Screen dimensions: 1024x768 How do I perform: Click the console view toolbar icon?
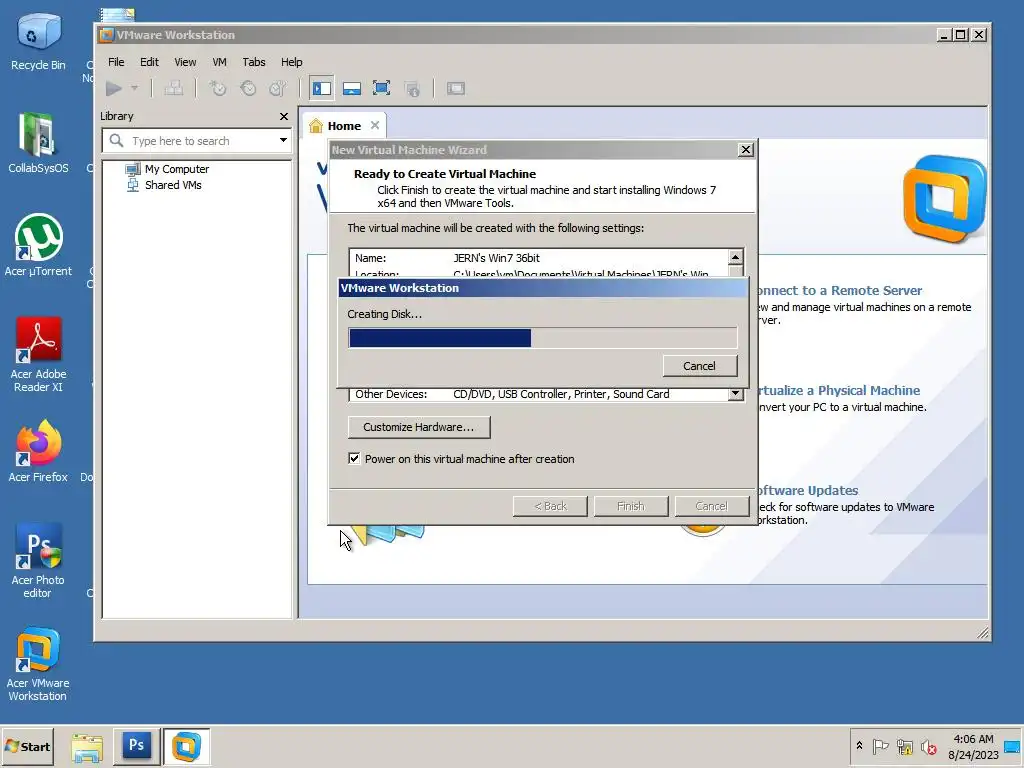click(456, 88)
